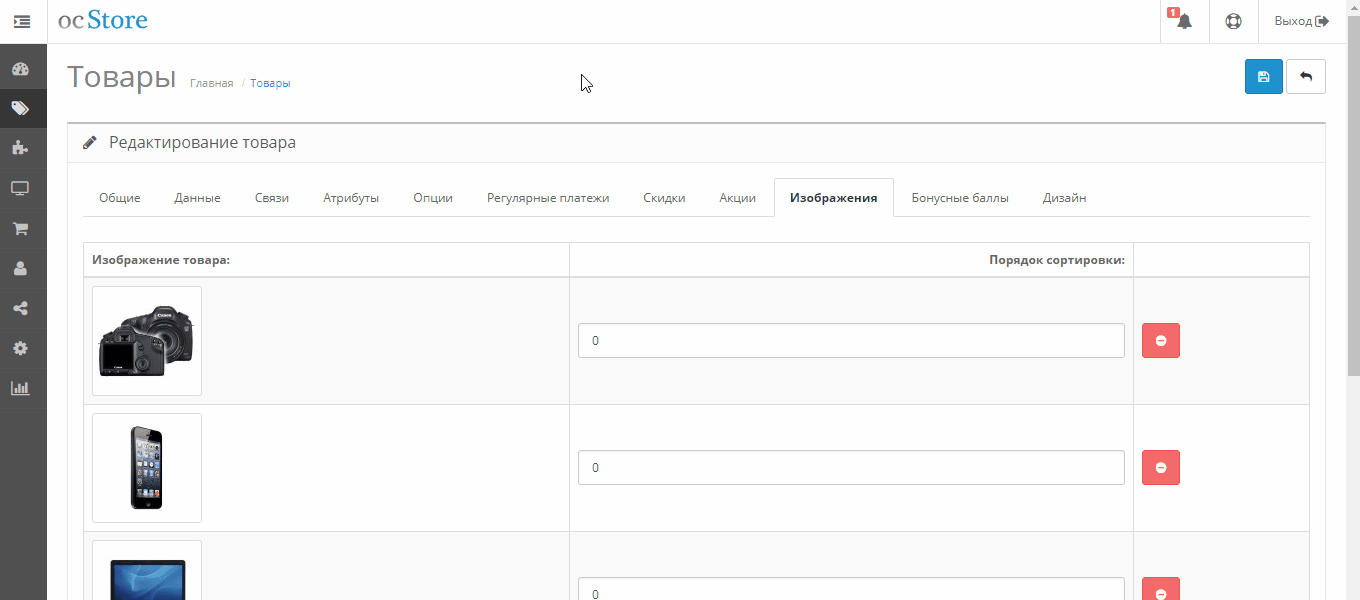Click the sort order field for iPhone image
Image resolution: width=1360 pixels, height=600 pixels.
click(850, 468)
